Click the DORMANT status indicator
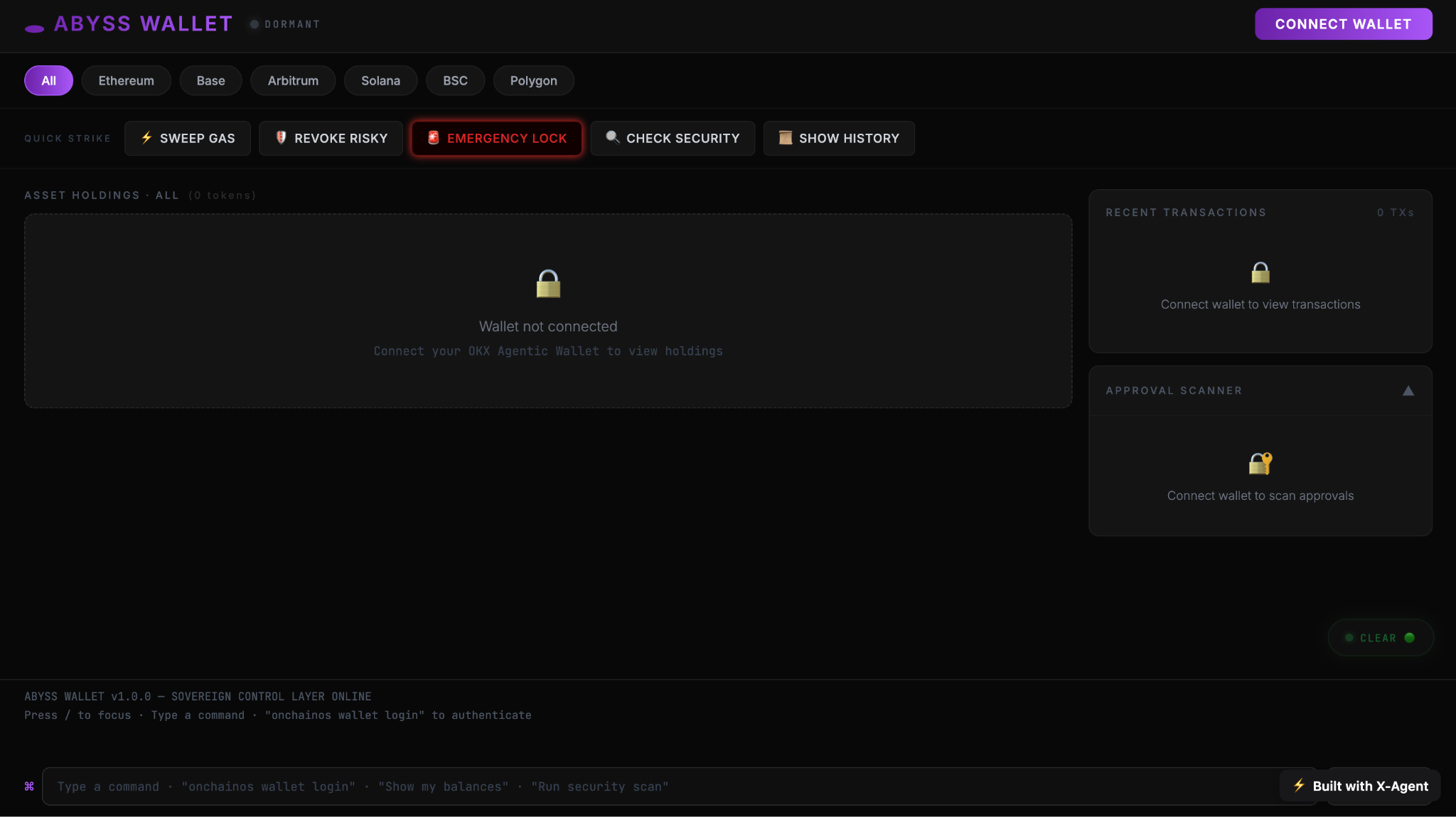Screen dimensions: 1456x817 click(284, 24)
